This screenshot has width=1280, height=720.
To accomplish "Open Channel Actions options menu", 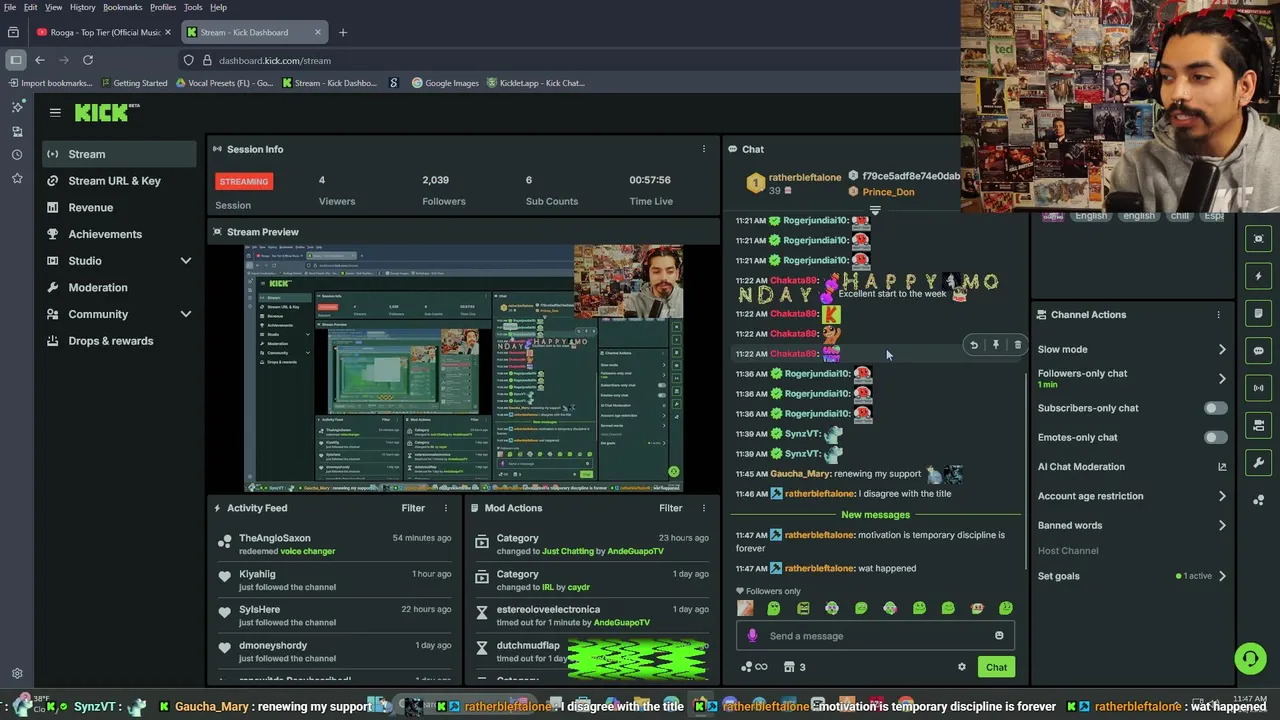I will pyautogui.click(x=1218, y=315).
